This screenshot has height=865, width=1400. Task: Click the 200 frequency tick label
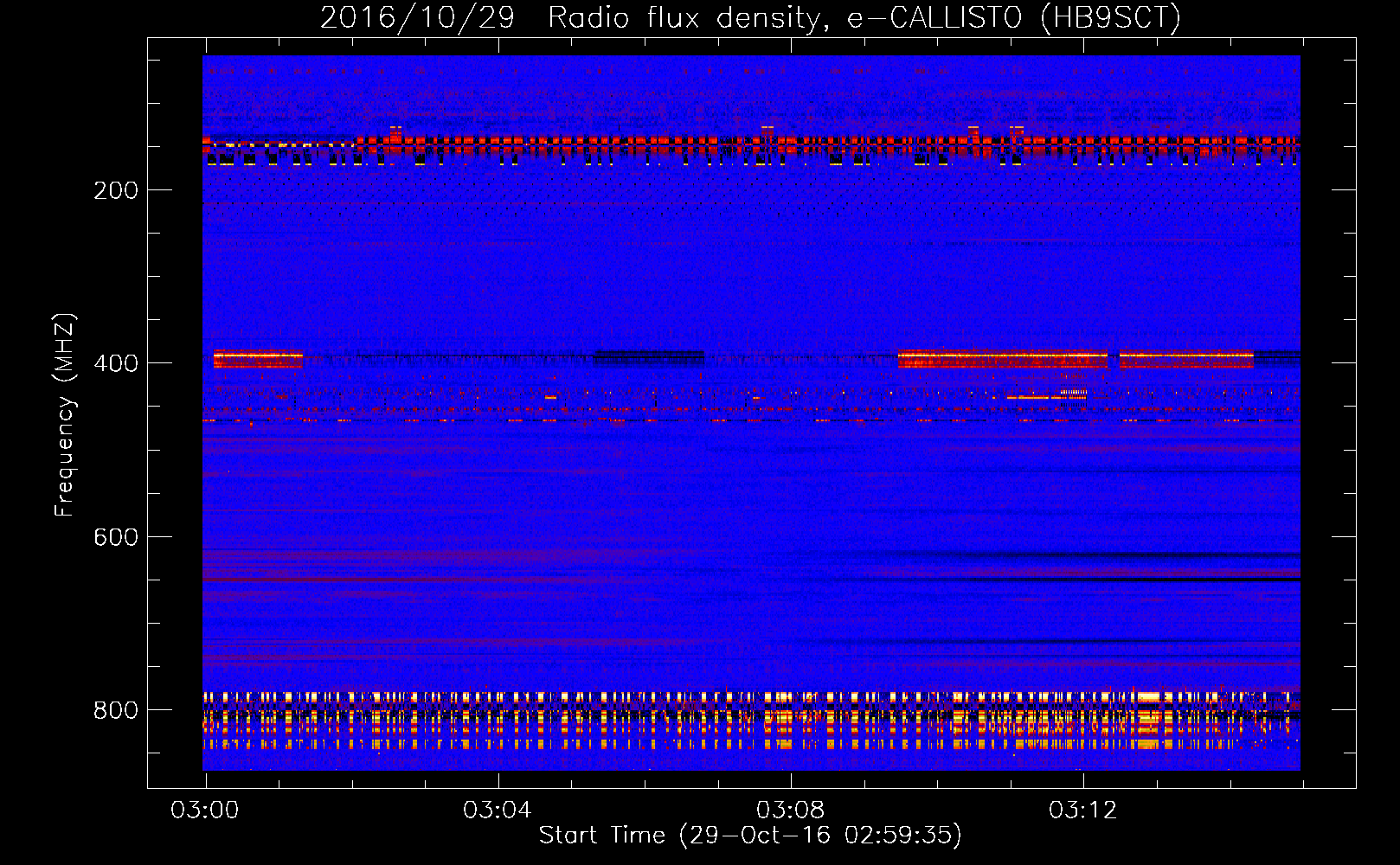click(x=116, y=190)
